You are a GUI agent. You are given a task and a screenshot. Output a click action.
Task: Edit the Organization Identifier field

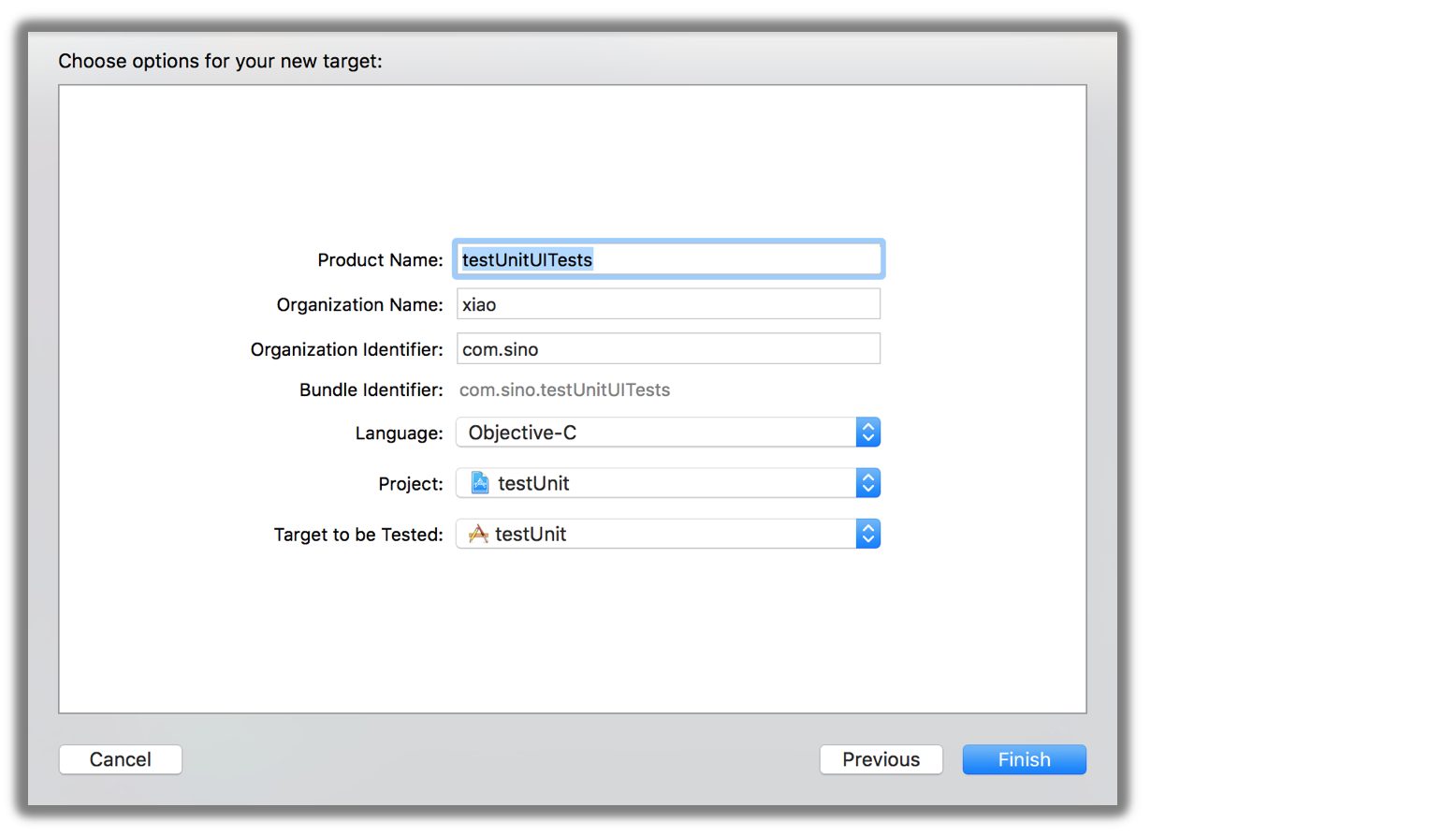click(x=668, y=349)
